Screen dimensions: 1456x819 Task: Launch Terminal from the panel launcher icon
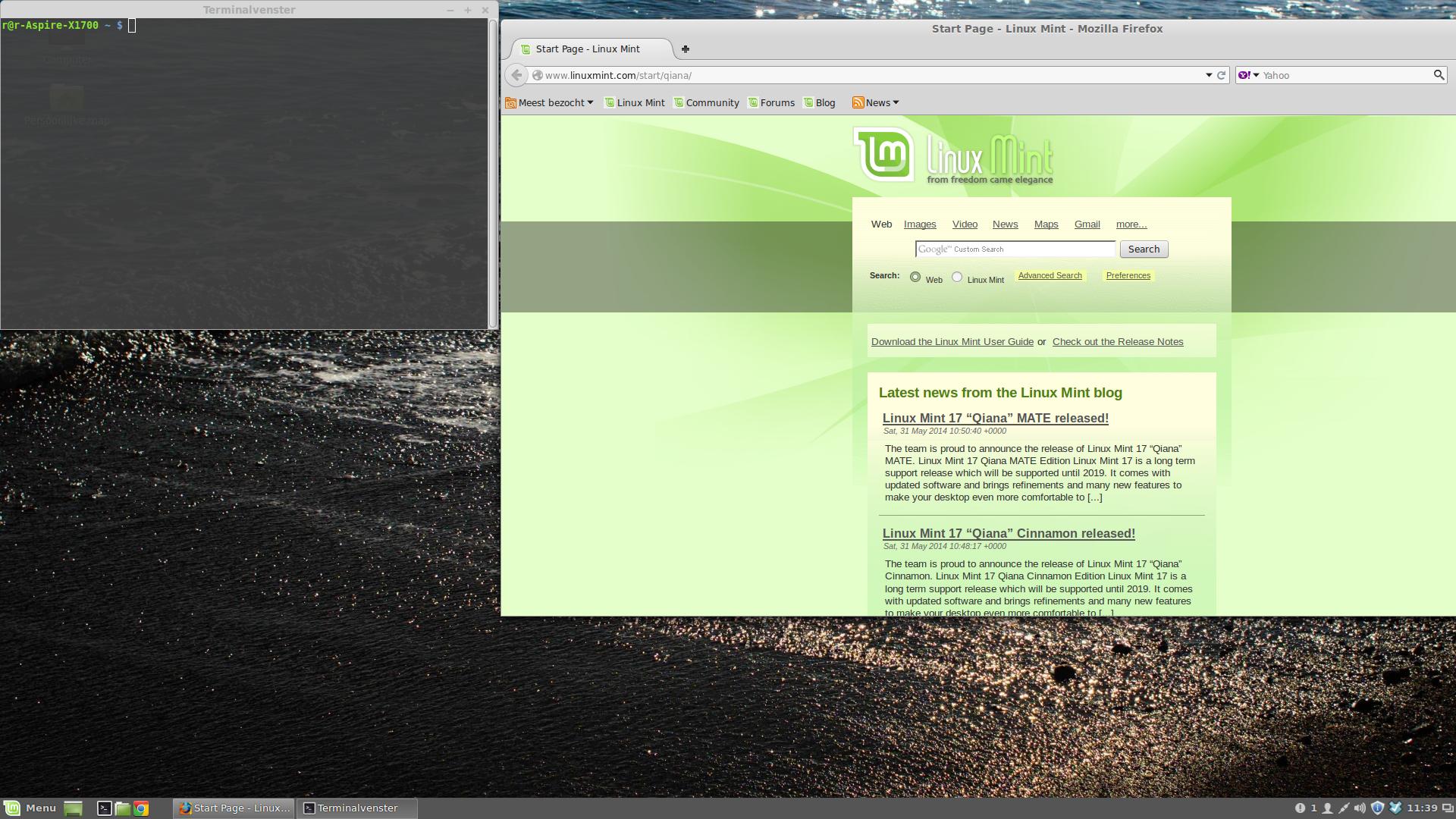tap(105, 808)
